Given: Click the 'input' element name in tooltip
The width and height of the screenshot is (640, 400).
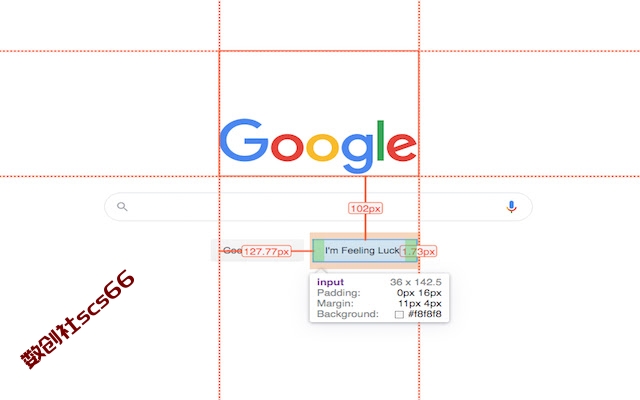Looking at the screenshot, I should tap(330, 282).
